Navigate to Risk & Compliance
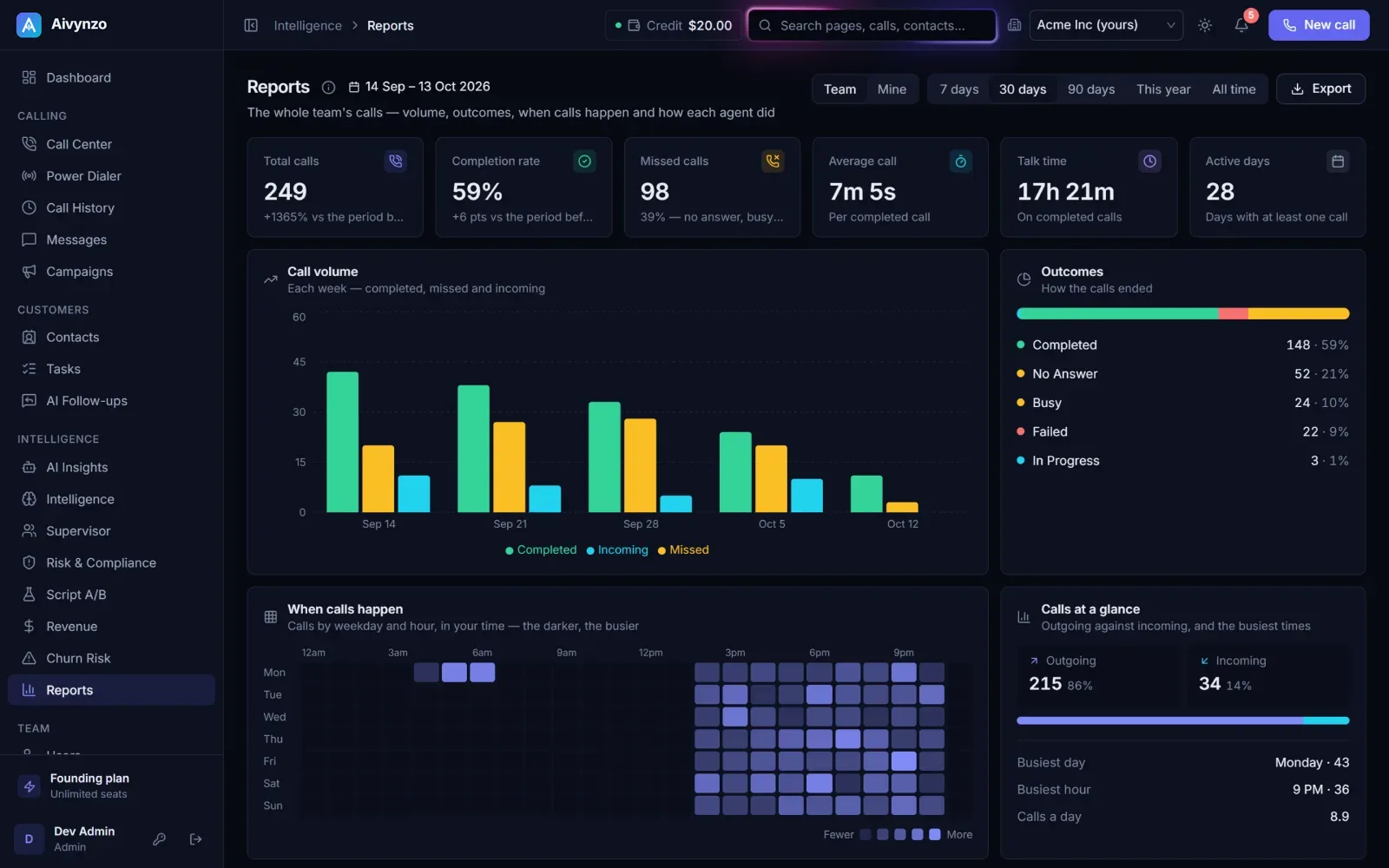Image resolution: width=1389 pixels, height=868 pixels. [x=111, y=562]
